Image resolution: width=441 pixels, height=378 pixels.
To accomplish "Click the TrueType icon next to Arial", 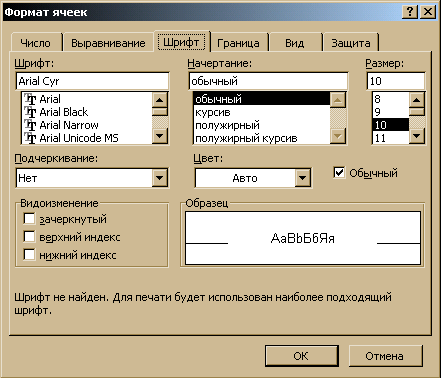I will (30, 99).
